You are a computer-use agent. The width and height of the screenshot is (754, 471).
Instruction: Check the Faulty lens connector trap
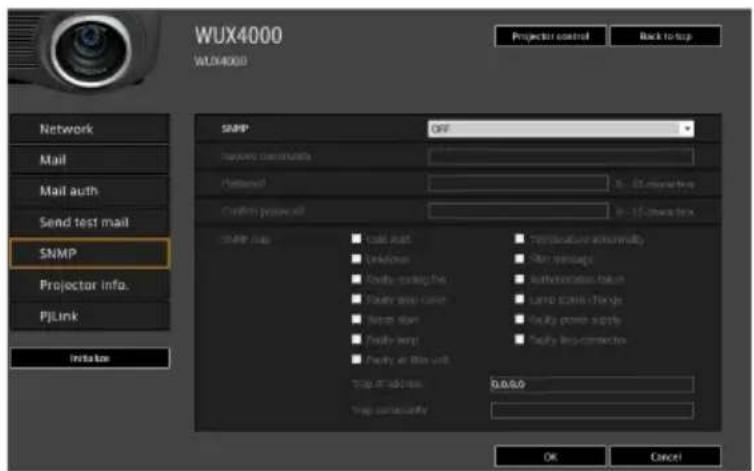click(x=519, y=339)
